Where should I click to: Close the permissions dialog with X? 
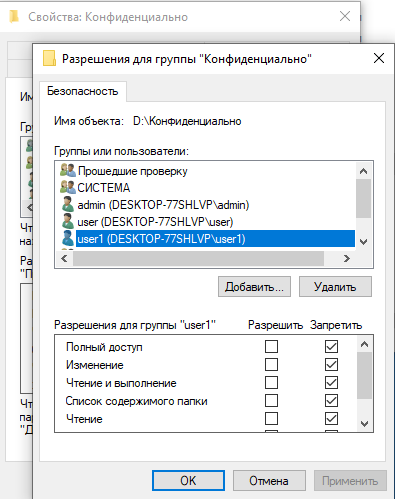coord(379,58)
